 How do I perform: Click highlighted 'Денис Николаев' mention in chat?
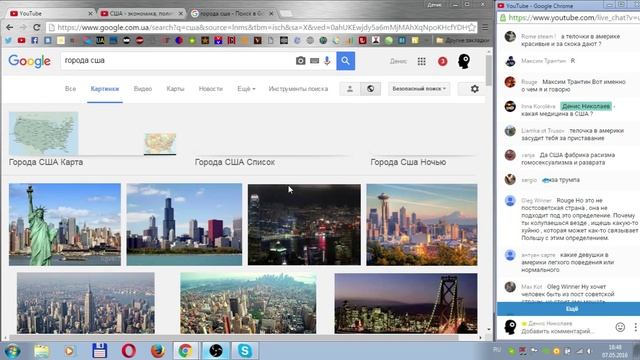(x=586, y=106)
